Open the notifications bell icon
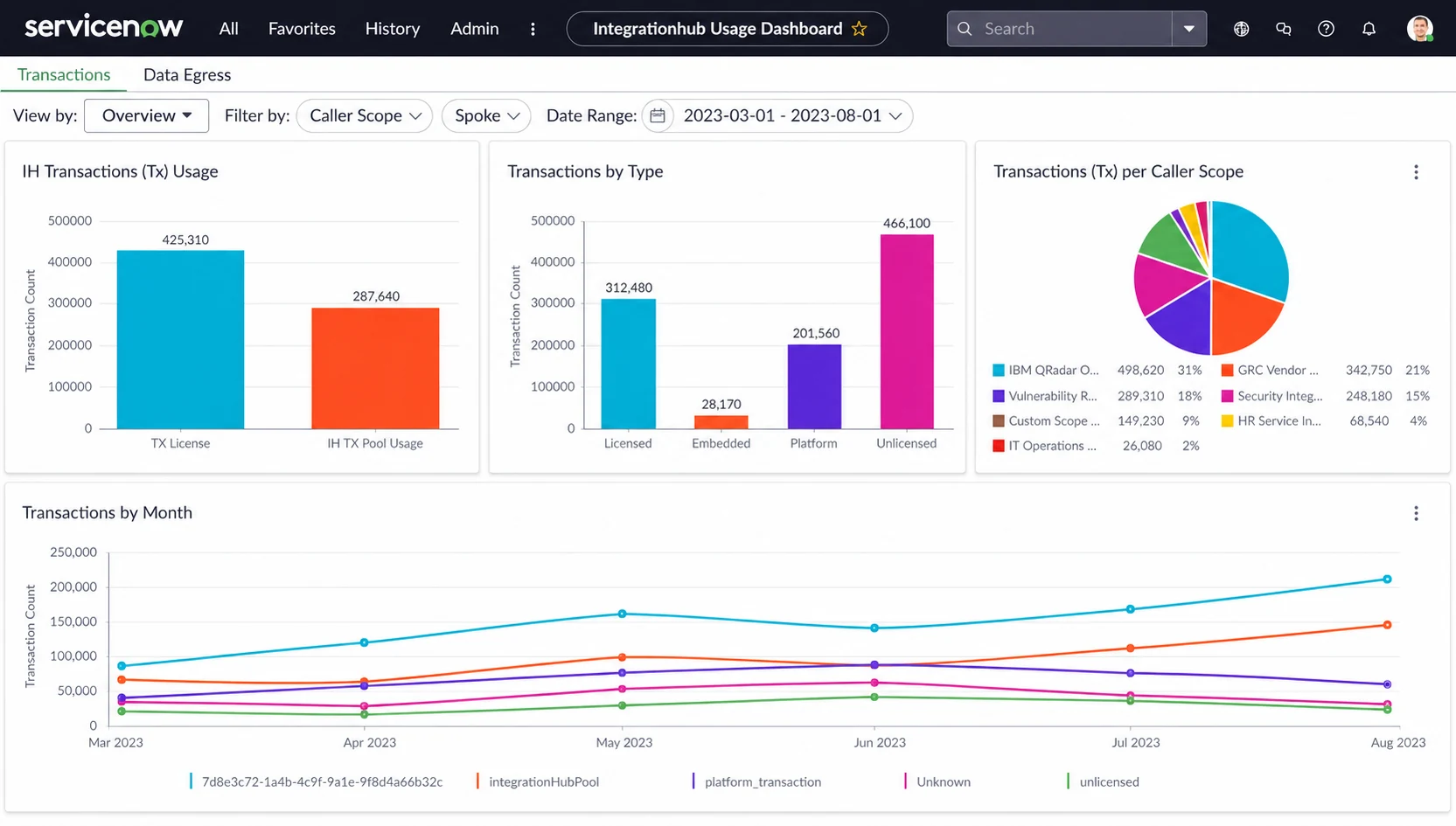The height and width of the screenshot is (826, 1456). [1369, 29]
